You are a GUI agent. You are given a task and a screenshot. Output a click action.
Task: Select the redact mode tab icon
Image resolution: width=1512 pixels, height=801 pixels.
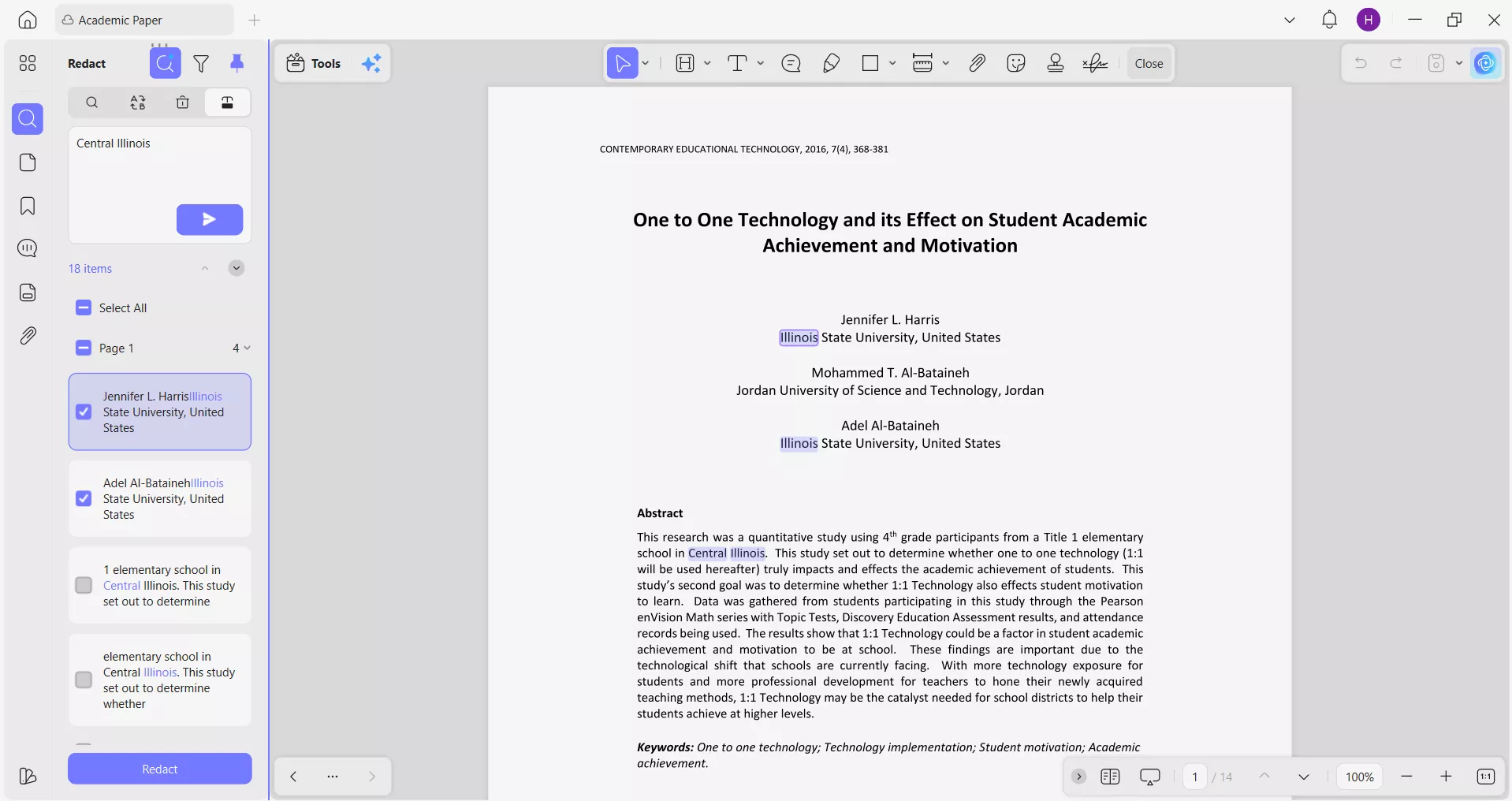pos(227,102)
